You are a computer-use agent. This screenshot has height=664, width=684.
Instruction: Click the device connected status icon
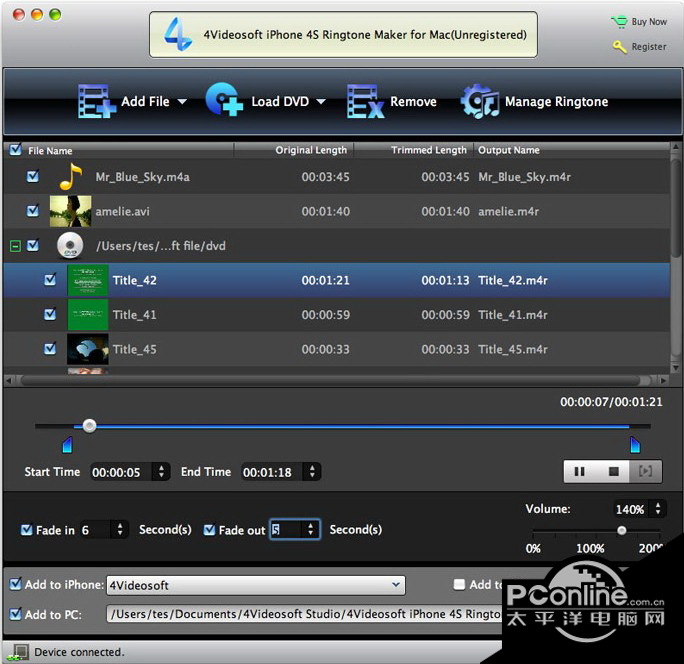tap(17, 652)
